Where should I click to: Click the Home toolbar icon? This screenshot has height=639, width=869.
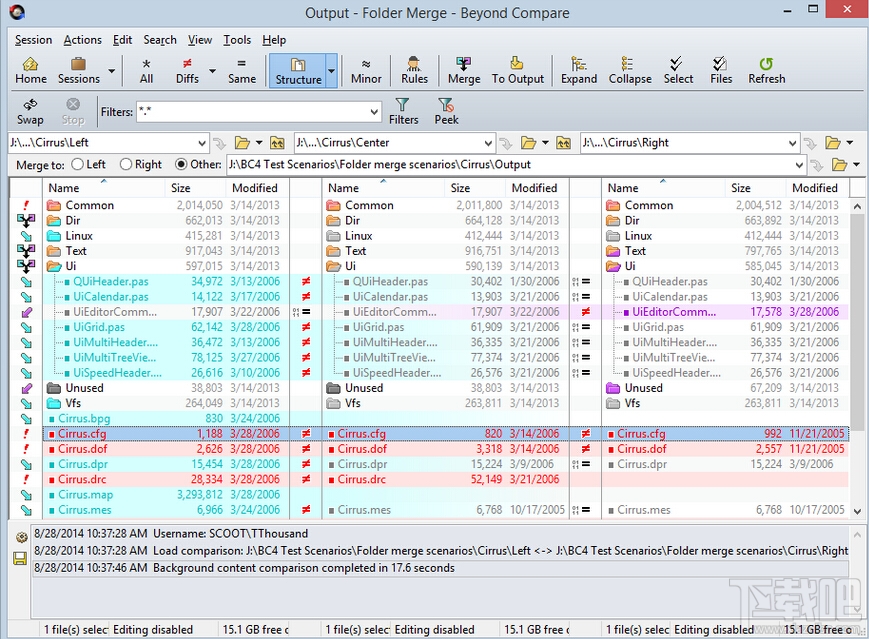[31, 70]
